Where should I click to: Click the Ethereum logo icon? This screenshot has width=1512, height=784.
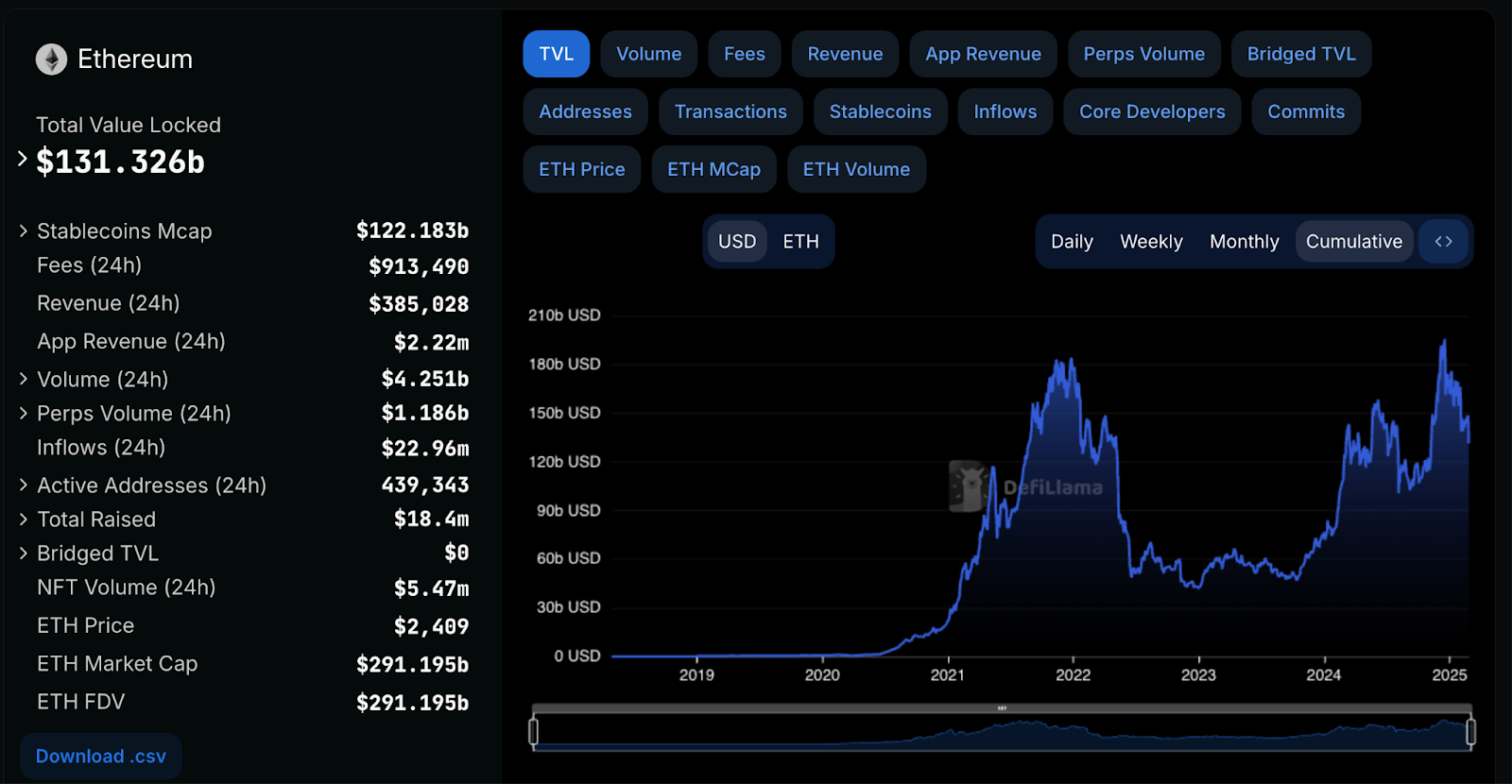point(51,60)
